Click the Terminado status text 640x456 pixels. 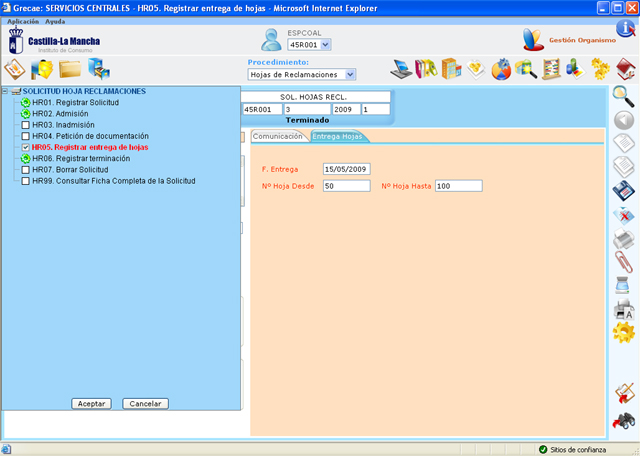(x=307, y=120)
